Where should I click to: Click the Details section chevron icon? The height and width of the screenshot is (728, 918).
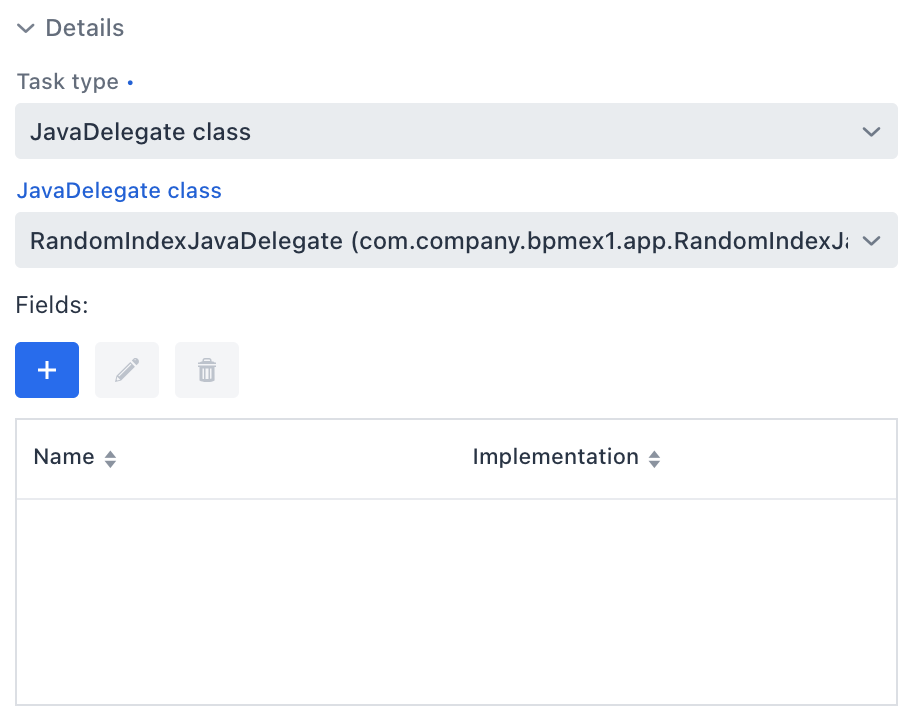point(25,28)
